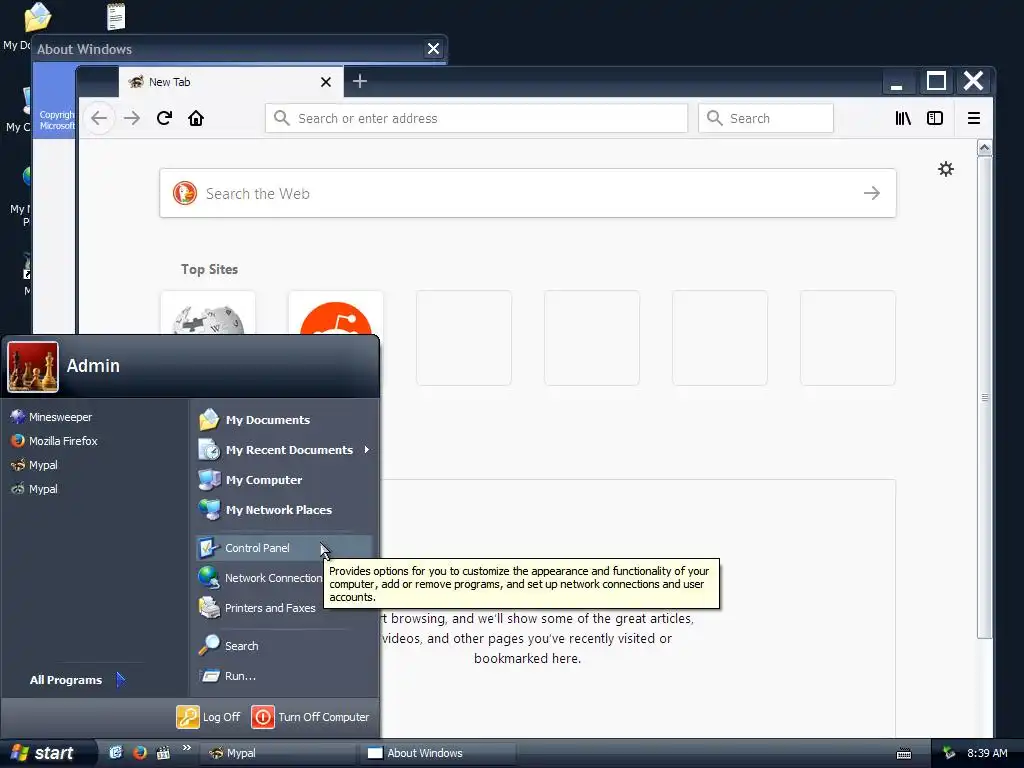Click the system tray icon beside the clock
Image resolution: width=1024 pixels, height=768 pixels.
(950, 753)
